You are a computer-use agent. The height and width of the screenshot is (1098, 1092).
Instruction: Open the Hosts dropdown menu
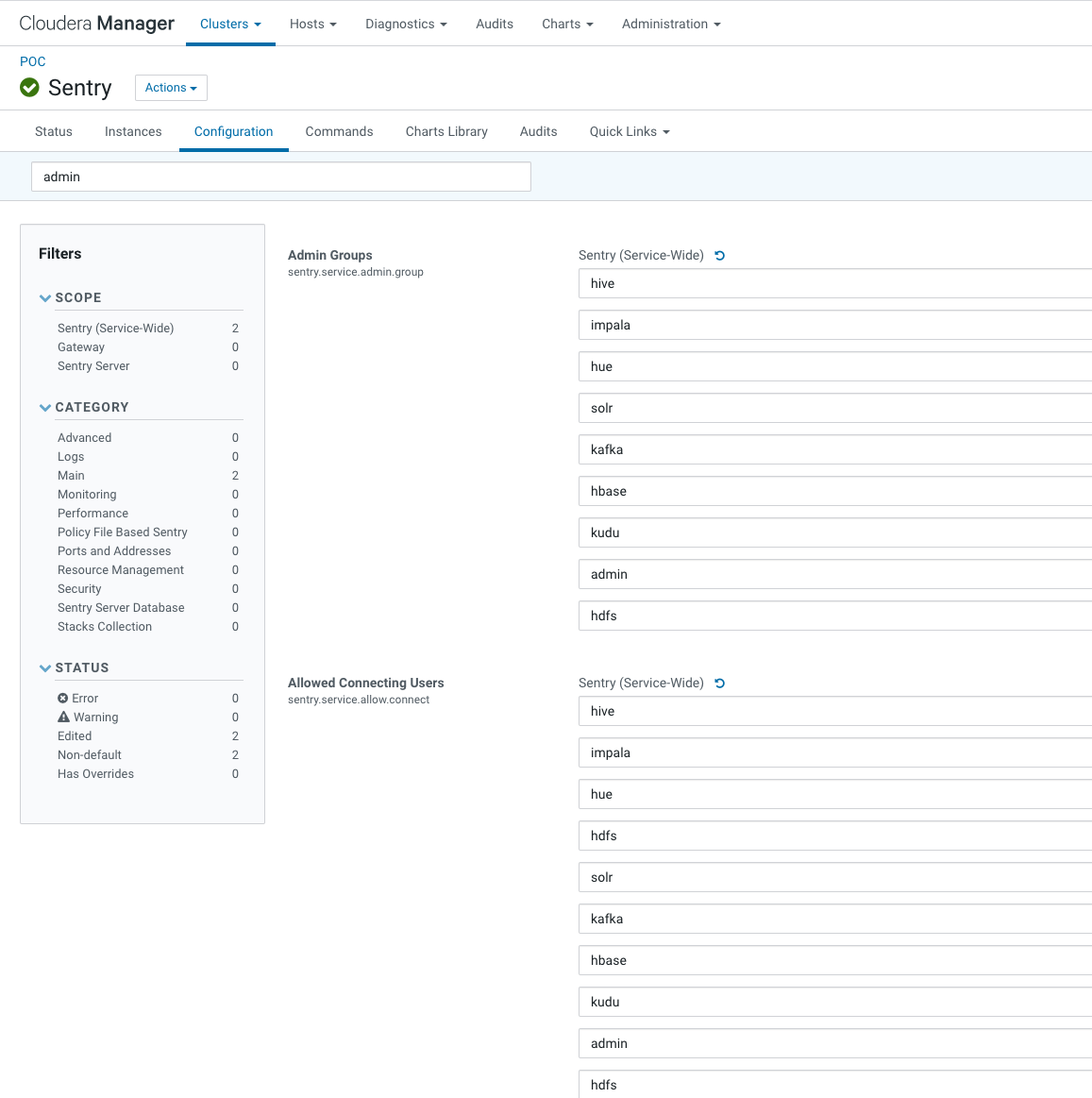pos(313,24)
